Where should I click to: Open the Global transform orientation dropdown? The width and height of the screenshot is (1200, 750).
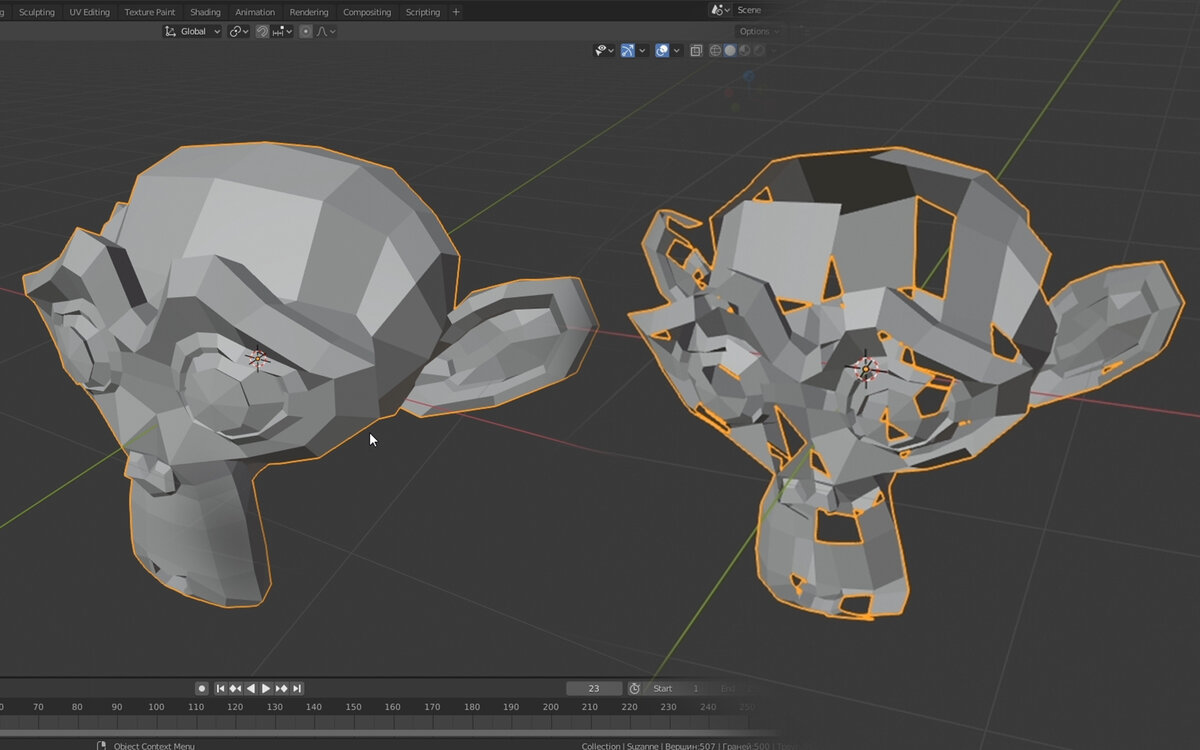pyautogui.click(x=193, y=31)
